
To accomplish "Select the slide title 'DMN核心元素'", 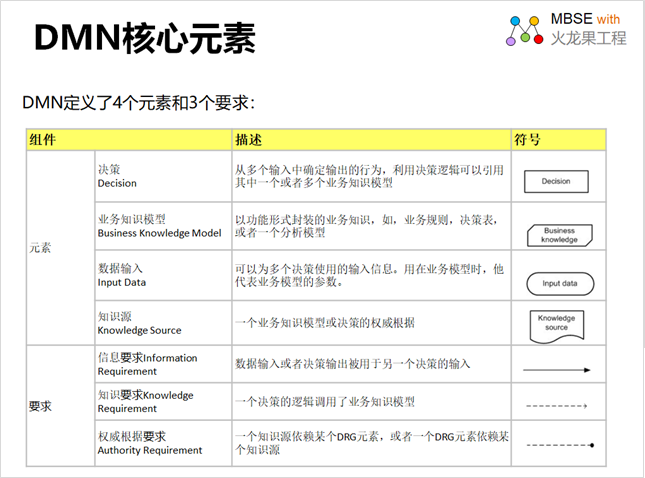I will click(x=145, y=38).
